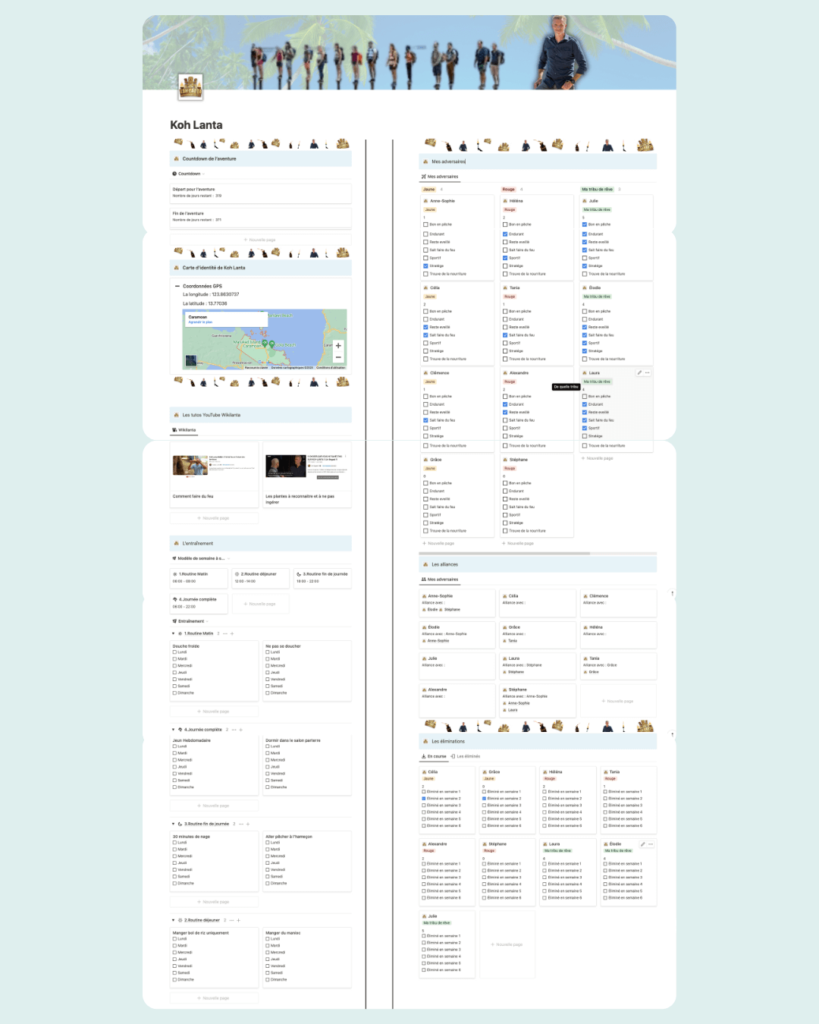The width and height of the screenshot is (819, 1024).
Task: Click the icon beside Les tutos YouTube Wikilanta
Action: click(176, 415)
